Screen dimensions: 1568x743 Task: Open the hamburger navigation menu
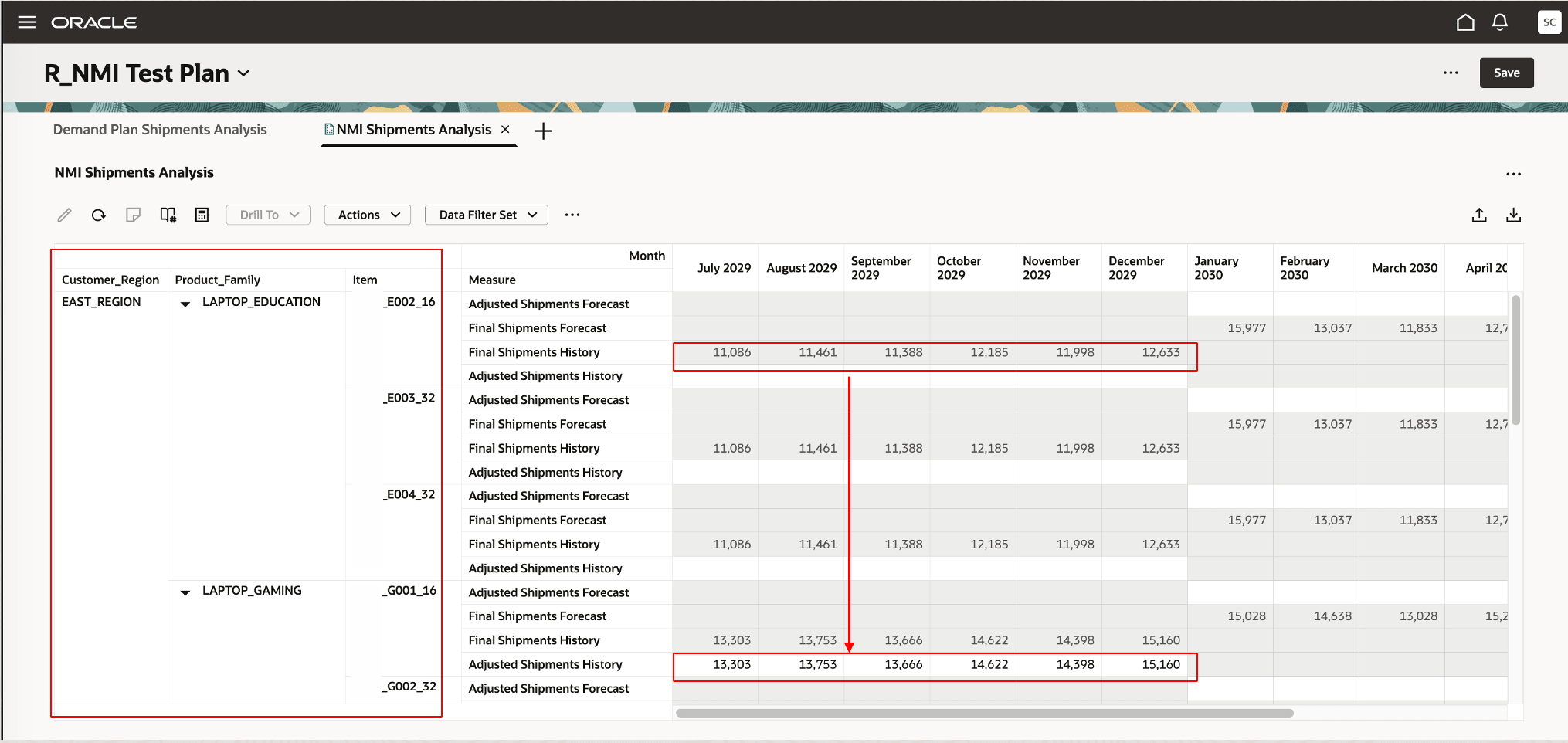click(27, 22)
